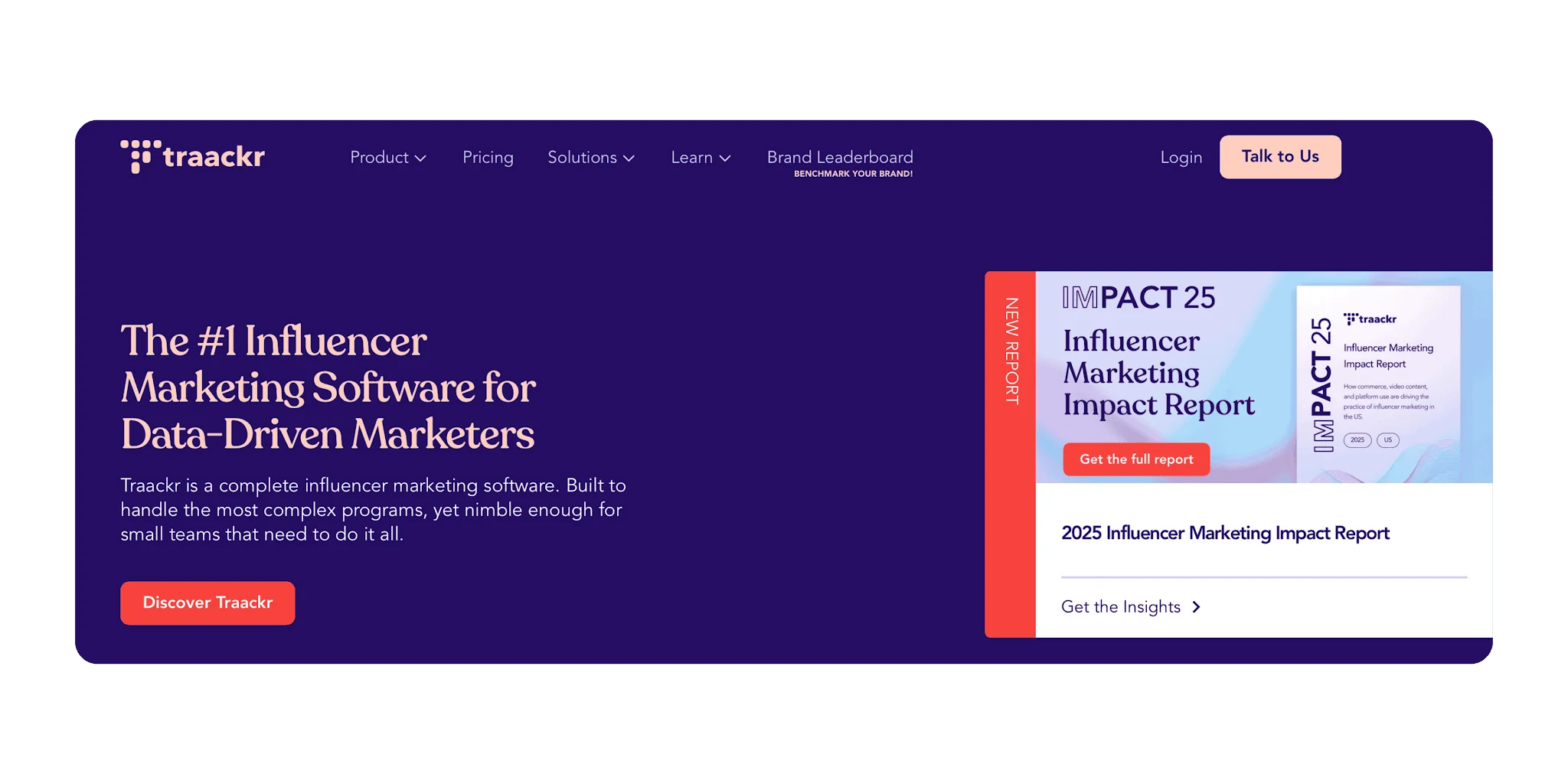Image resolution: width=1568 pixels, height=784 pixels.
Task: Click the Discover Traackr button
Action: pos(207,603)
